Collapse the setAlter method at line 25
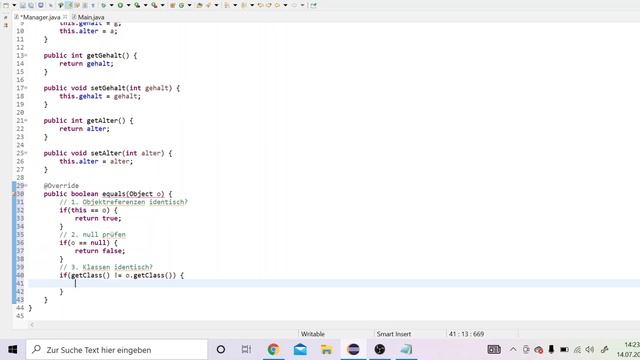The height and width of the screenshot is (360, 640). click(x=26, y=153)
